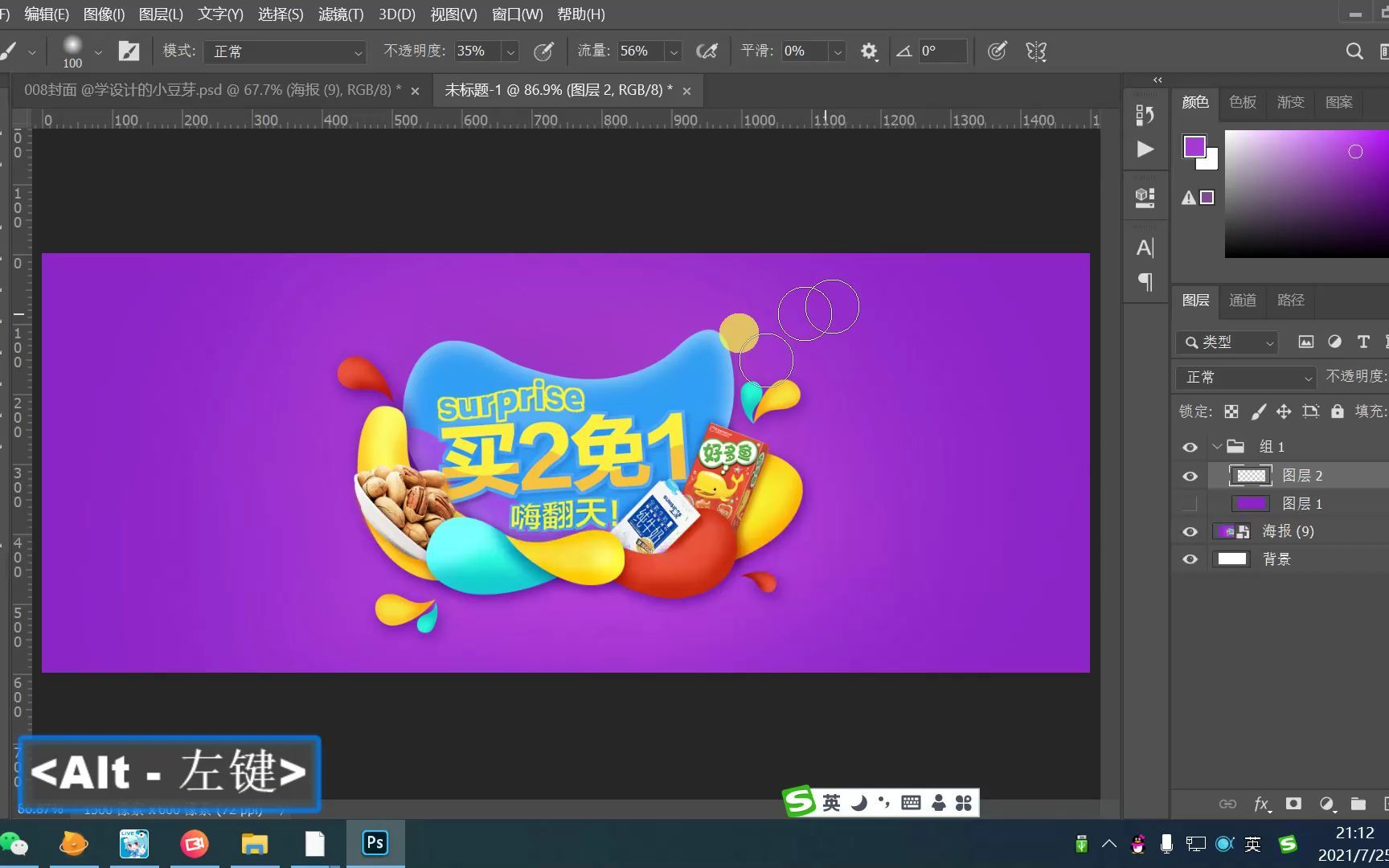This screenshot has height=868, width=1389.
Task: Click the purple foreground color swatch
Action: (1194, 146)
